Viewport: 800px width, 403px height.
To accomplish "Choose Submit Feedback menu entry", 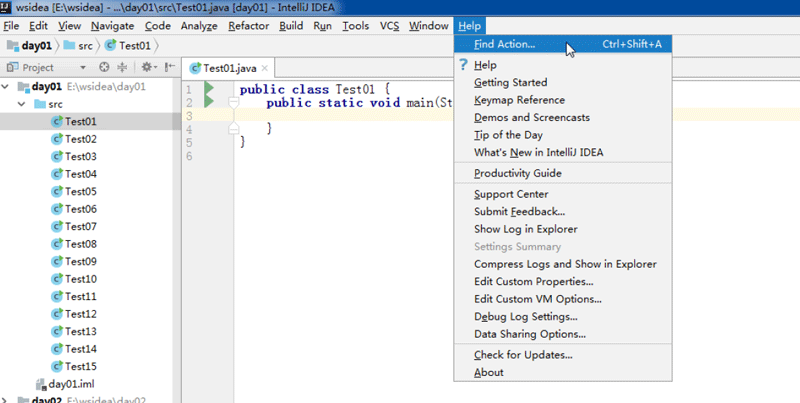I will point(563,211).
